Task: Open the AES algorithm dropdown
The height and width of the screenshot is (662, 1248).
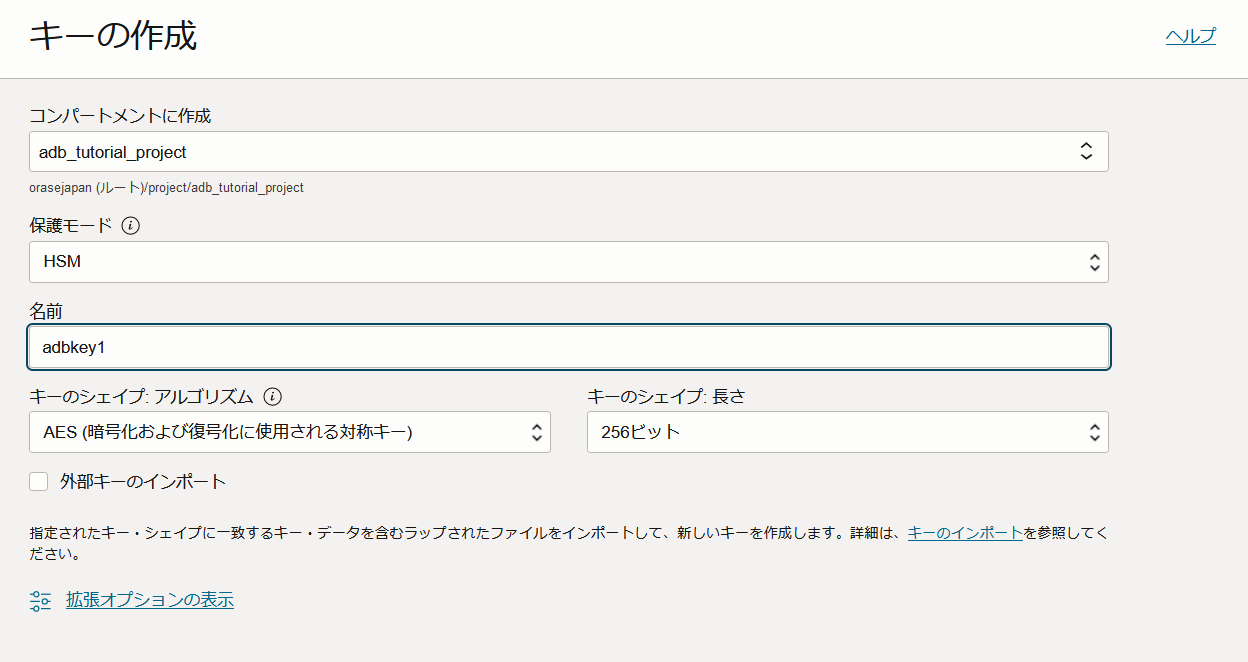Action: pyautogui.click(x=290, y=432)
